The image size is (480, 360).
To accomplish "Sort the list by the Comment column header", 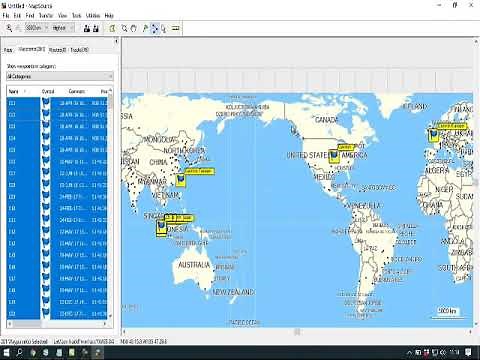I will (76, 91).
